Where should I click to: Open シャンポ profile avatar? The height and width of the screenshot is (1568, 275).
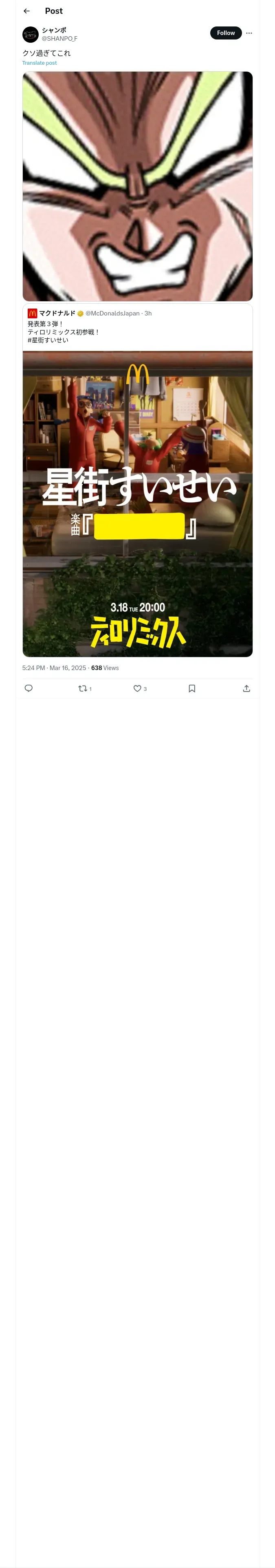point(31,34)
